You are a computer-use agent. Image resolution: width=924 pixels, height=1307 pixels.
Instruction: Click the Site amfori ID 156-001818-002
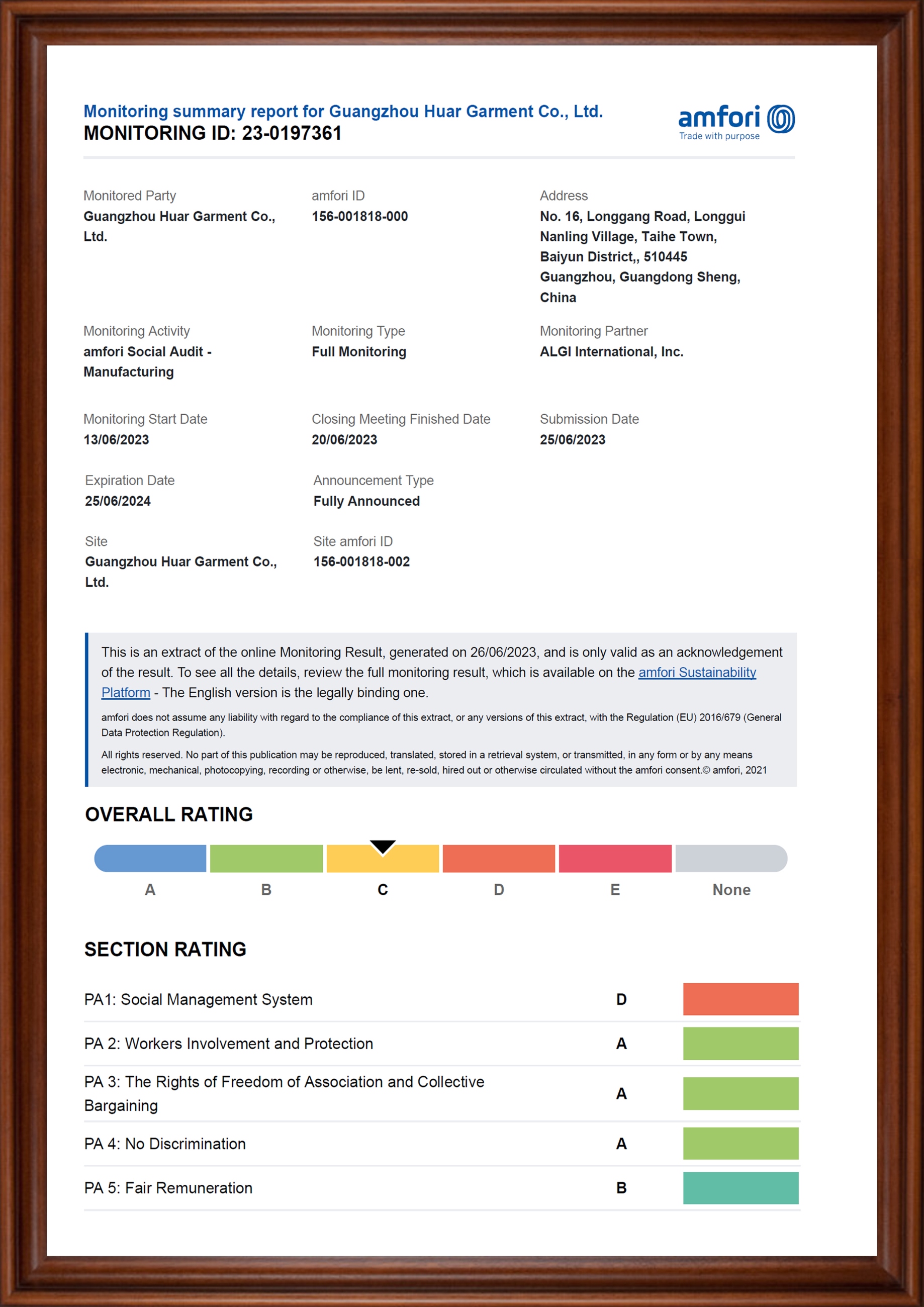pyautogui.click(x=361, y=562)
